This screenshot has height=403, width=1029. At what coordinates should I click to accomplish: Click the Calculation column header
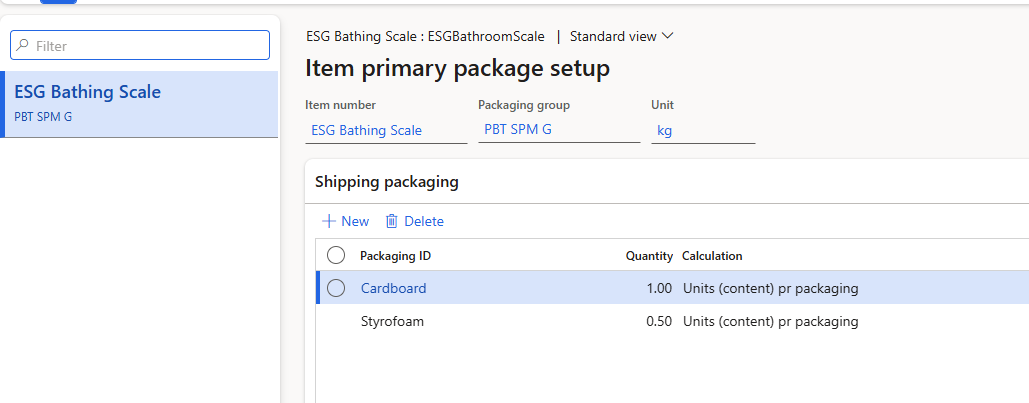(712, 255)
